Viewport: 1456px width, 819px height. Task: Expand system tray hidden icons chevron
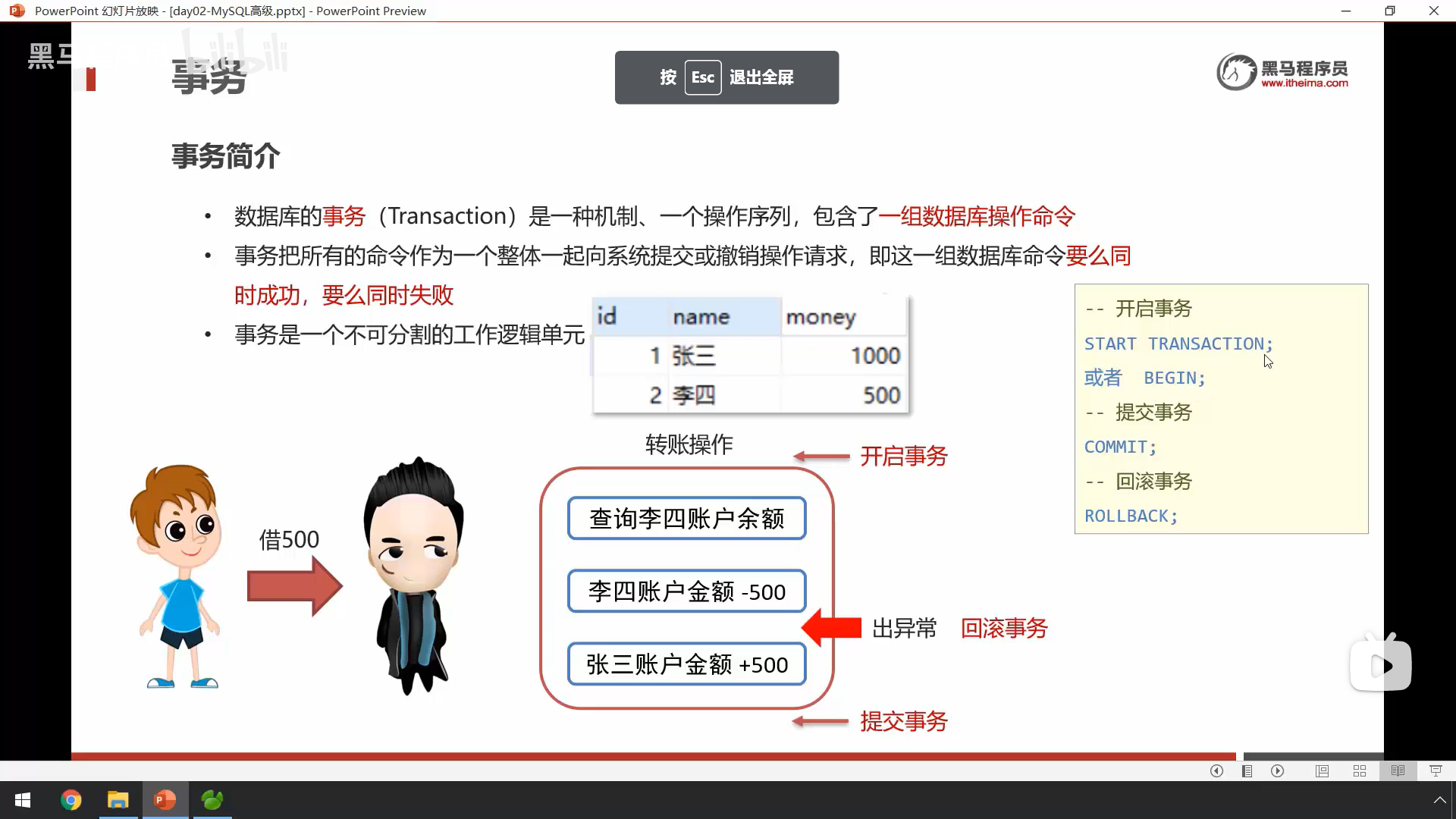click(x=1439, y=800)
